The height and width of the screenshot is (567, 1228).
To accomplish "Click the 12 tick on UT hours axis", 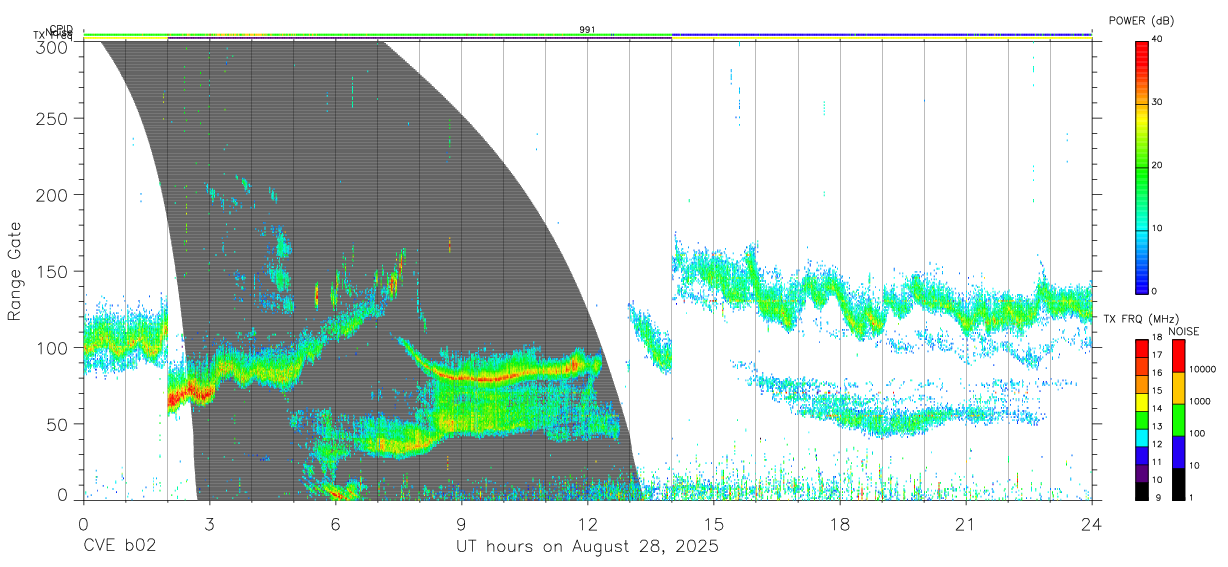I will pos(587,524).
